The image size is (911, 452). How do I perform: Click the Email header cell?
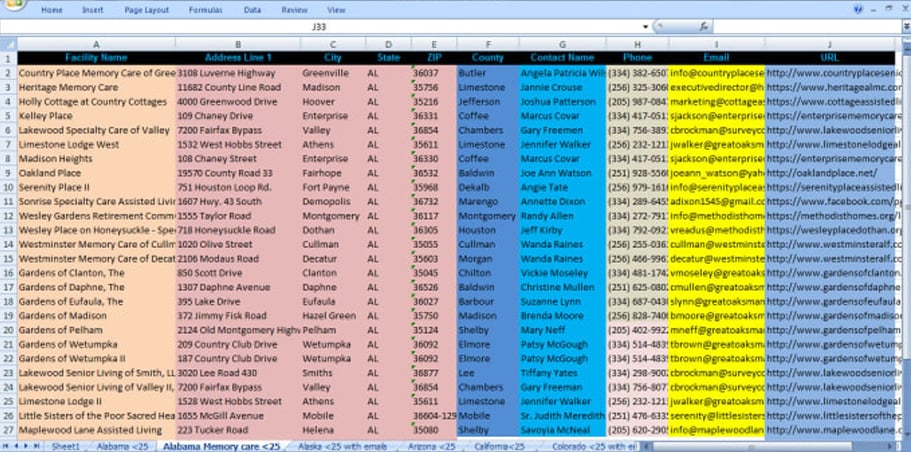716,58
